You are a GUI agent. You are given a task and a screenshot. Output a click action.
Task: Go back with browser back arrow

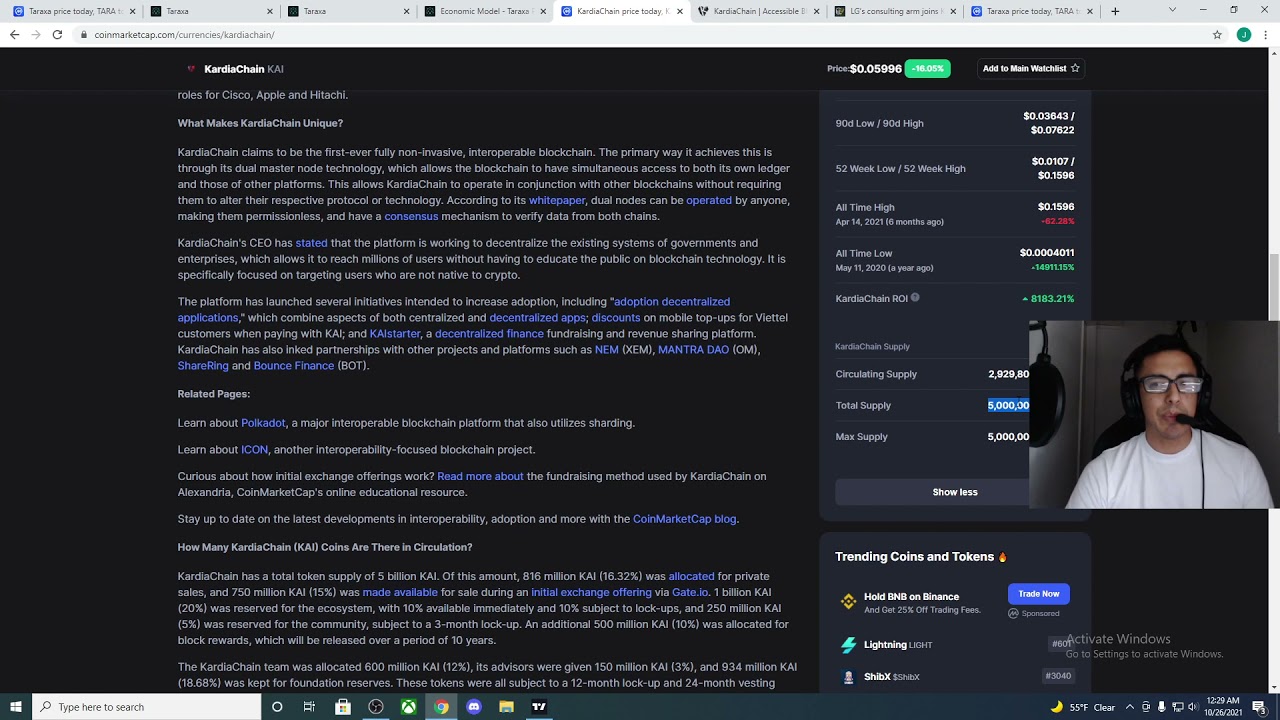[x=14, y=34]
